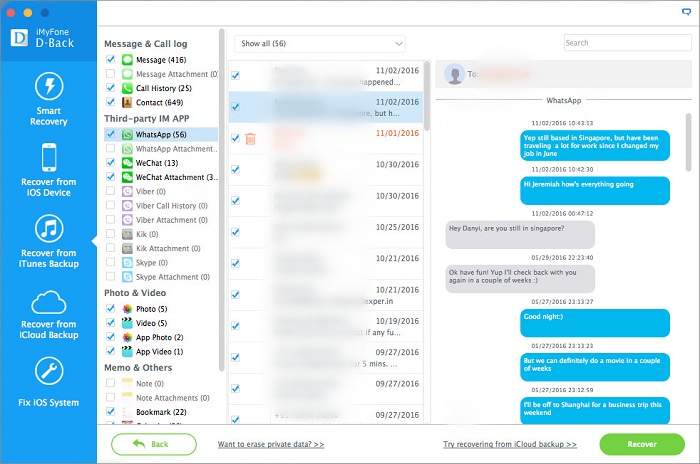Viewport: 700px width, 464px height.
Task: Open the Recover from iCloud Backup cloud icon
Action: [49, 302]
